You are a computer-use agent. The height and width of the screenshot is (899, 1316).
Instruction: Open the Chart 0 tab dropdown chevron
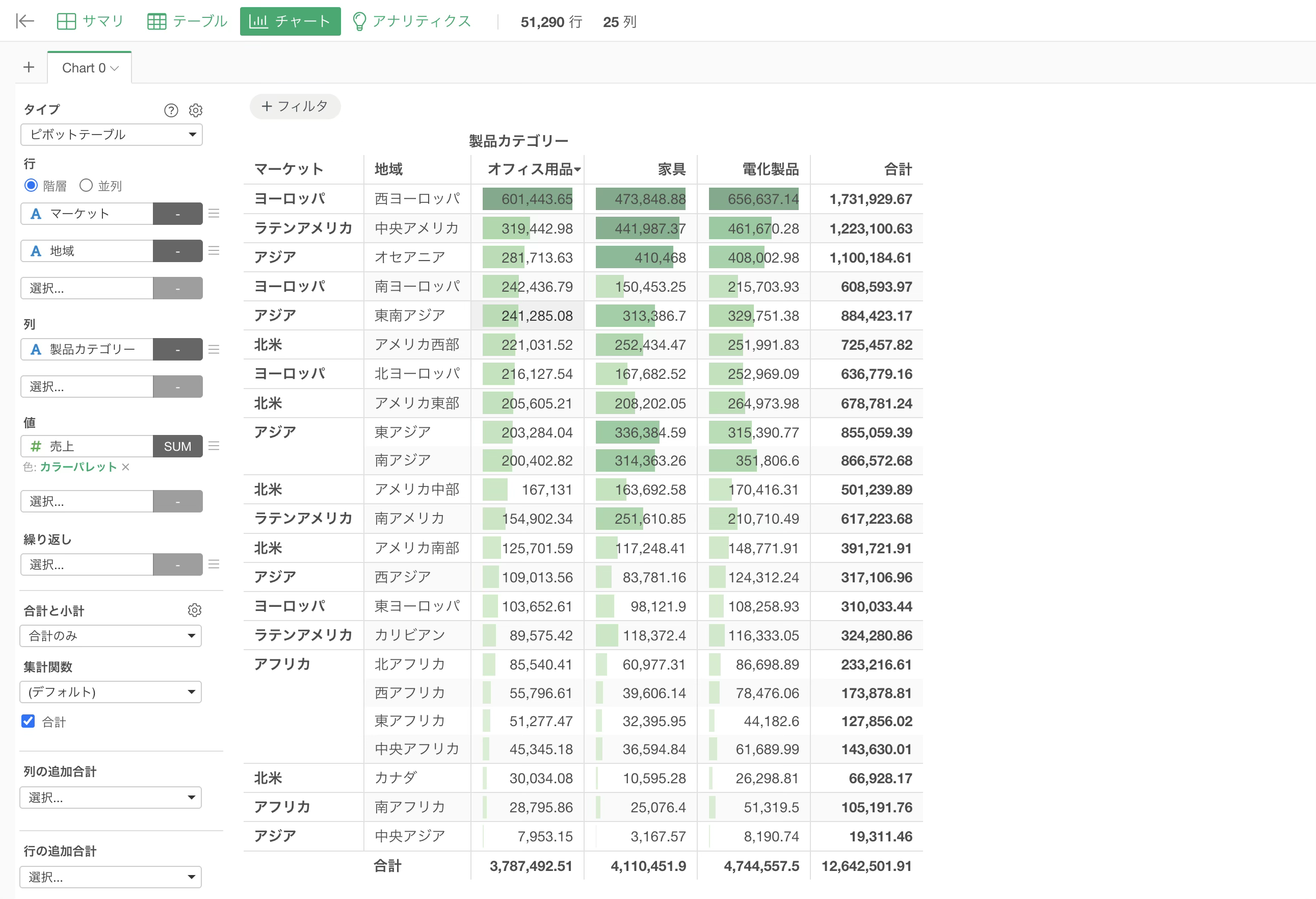pyautogui.click(x=115, y=68)
